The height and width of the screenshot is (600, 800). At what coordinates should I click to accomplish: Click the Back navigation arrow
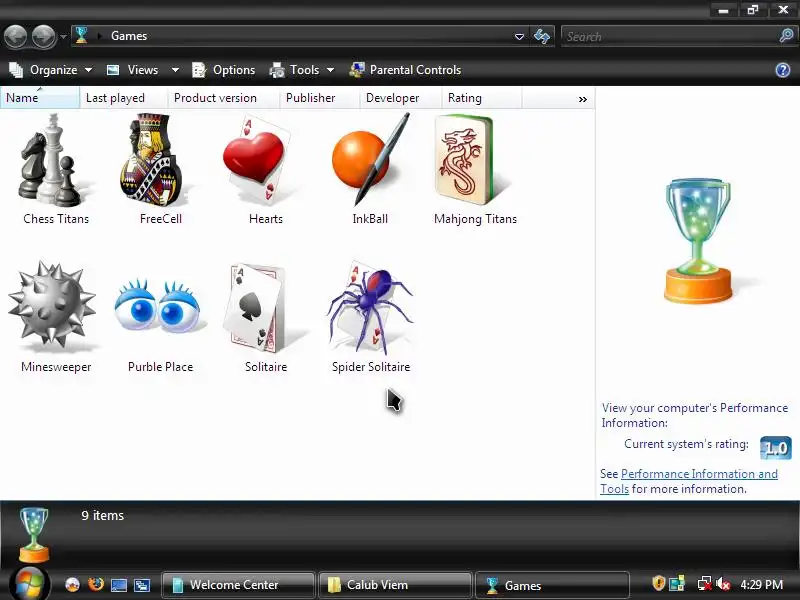point(16,36)
